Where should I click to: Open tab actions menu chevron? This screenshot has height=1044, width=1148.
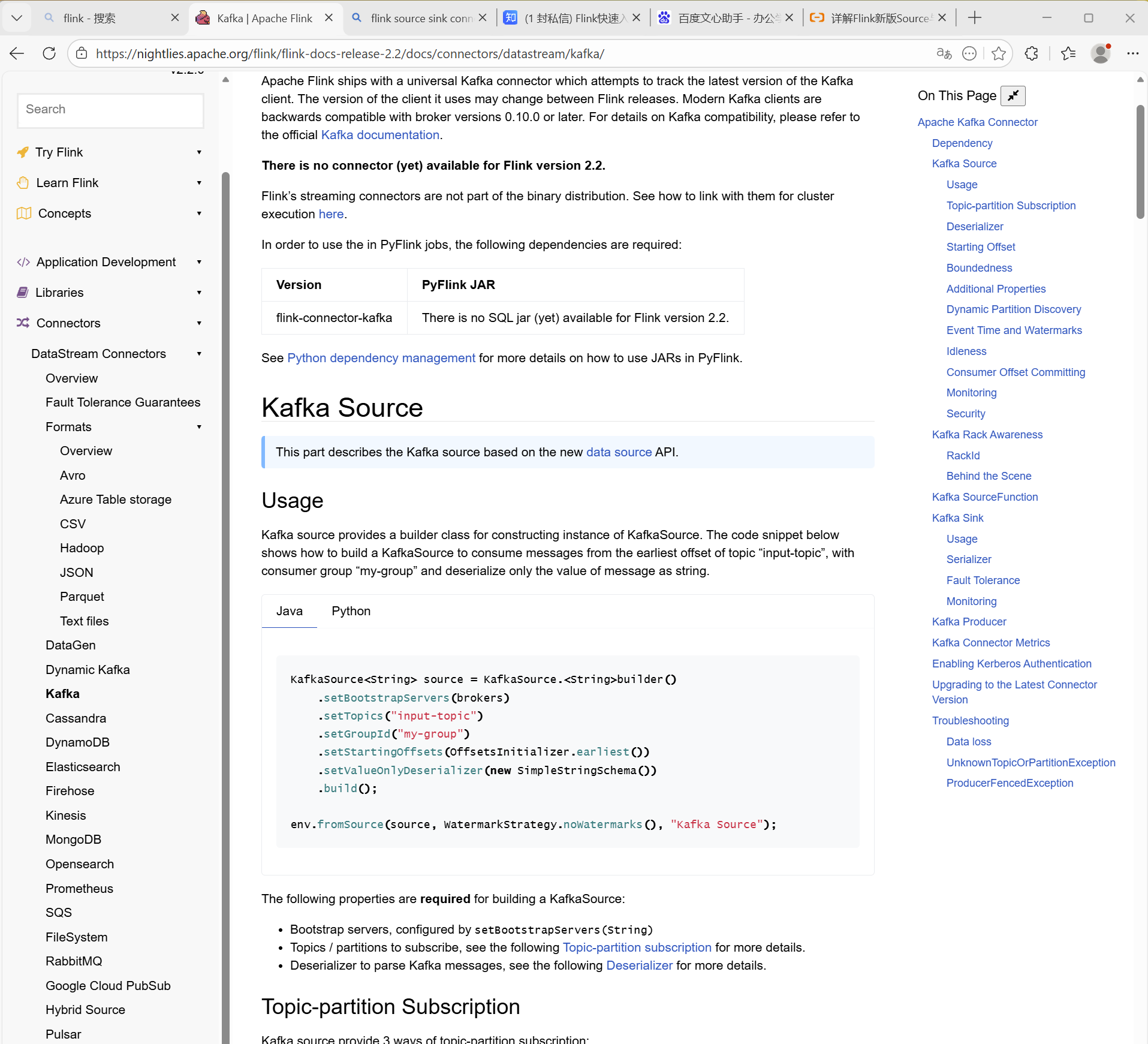tap(17, 18)
